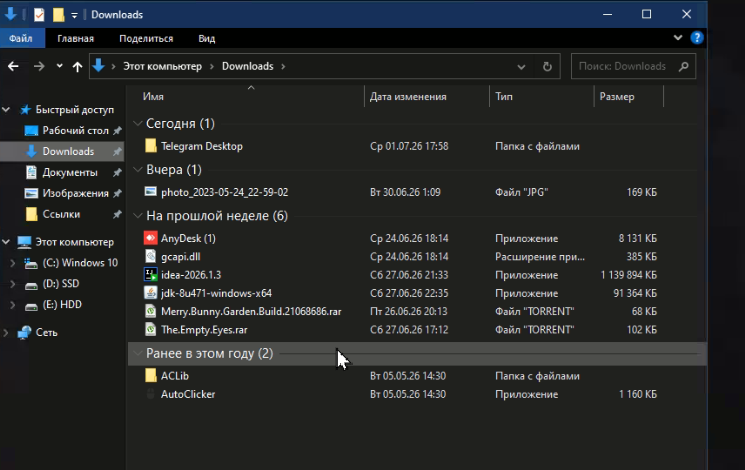Image resolution: width=745 pixels, height=470 pixels.
Task: Open the AnyDesk (1) application icon
Action: (x=151, y=238)
